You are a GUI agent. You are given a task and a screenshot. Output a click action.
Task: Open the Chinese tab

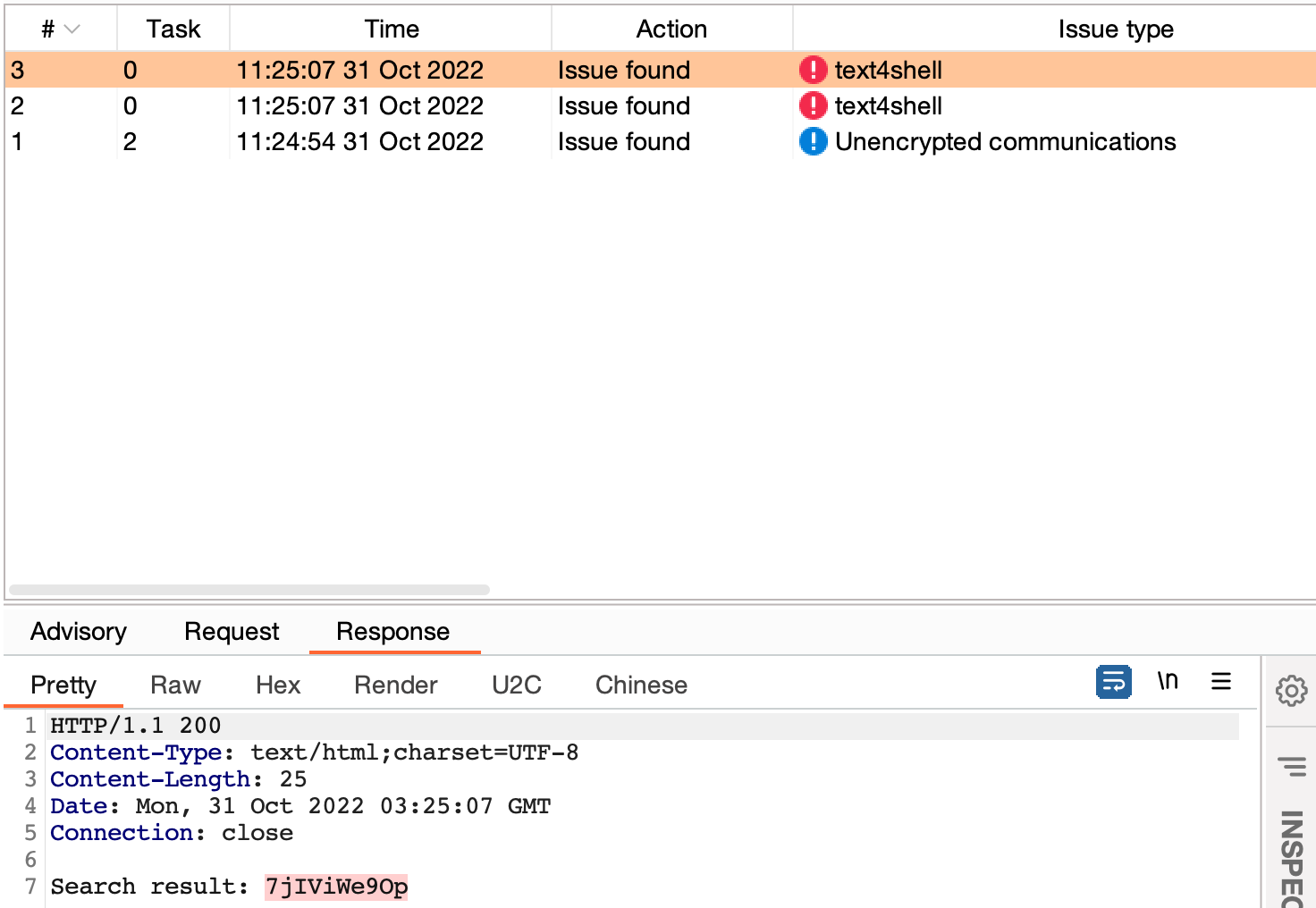click(x=641, y=685)
